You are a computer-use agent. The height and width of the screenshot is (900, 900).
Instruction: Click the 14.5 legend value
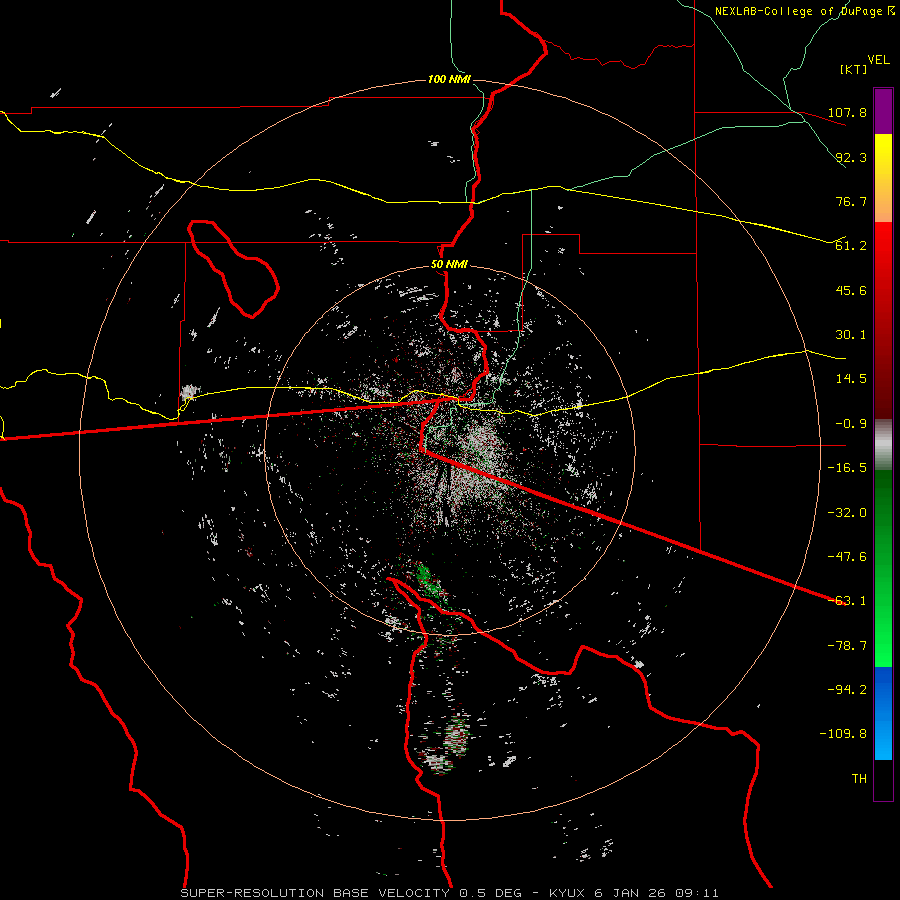(851, 379)
